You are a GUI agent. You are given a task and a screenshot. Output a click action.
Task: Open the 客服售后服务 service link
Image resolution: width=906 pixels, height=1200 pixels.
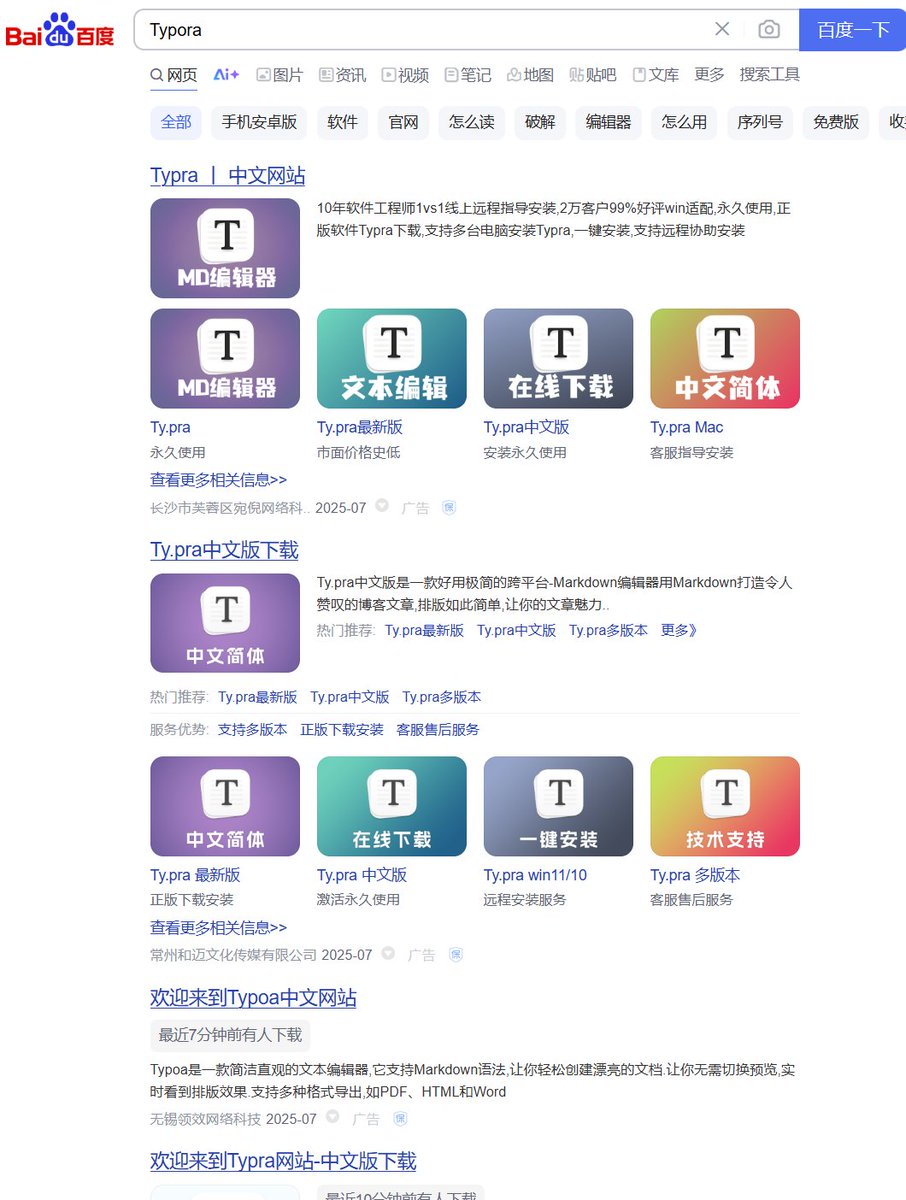438,730
